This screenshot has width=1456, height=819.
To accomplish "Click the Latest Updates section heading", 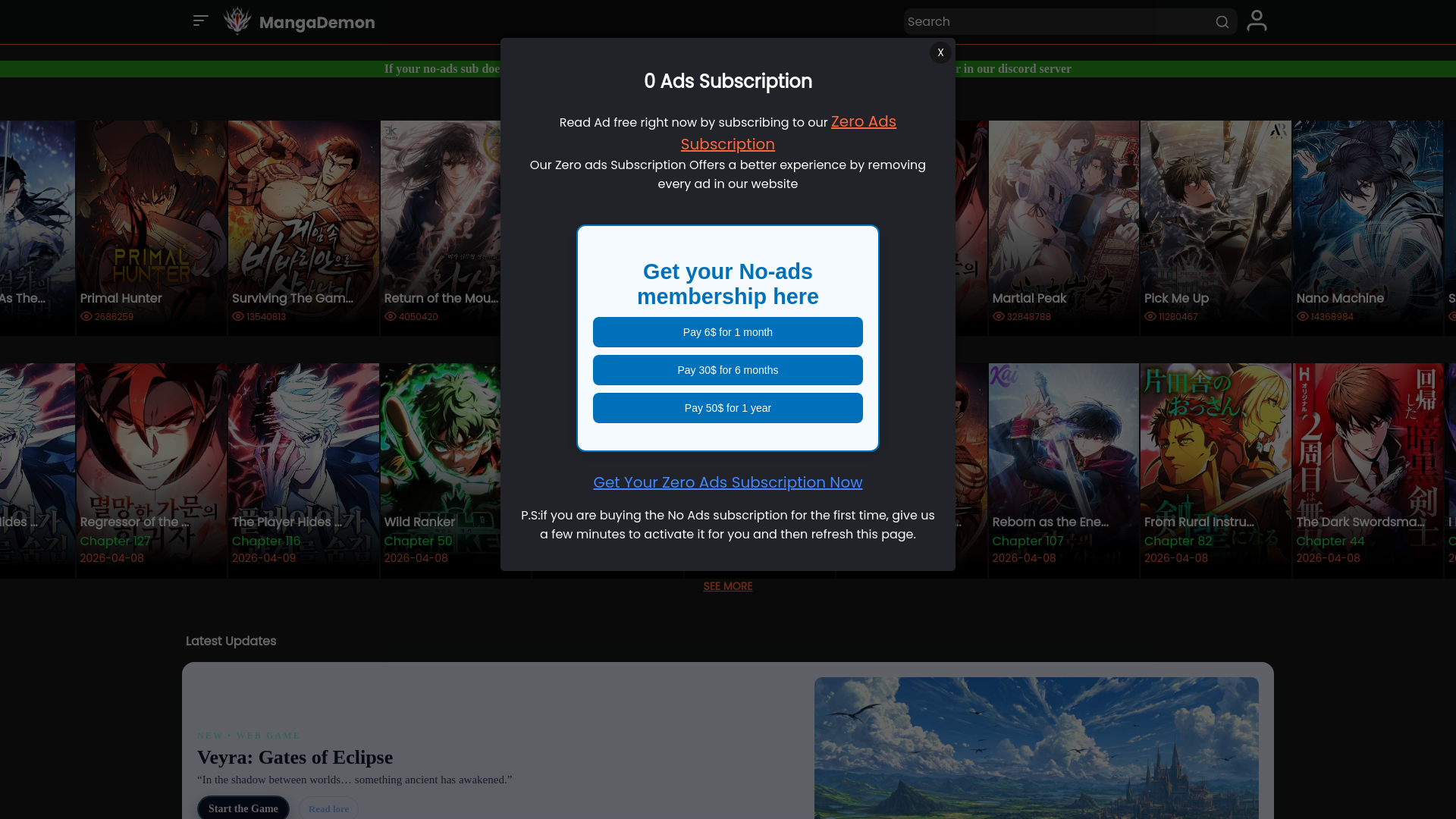I will (231, 641).
